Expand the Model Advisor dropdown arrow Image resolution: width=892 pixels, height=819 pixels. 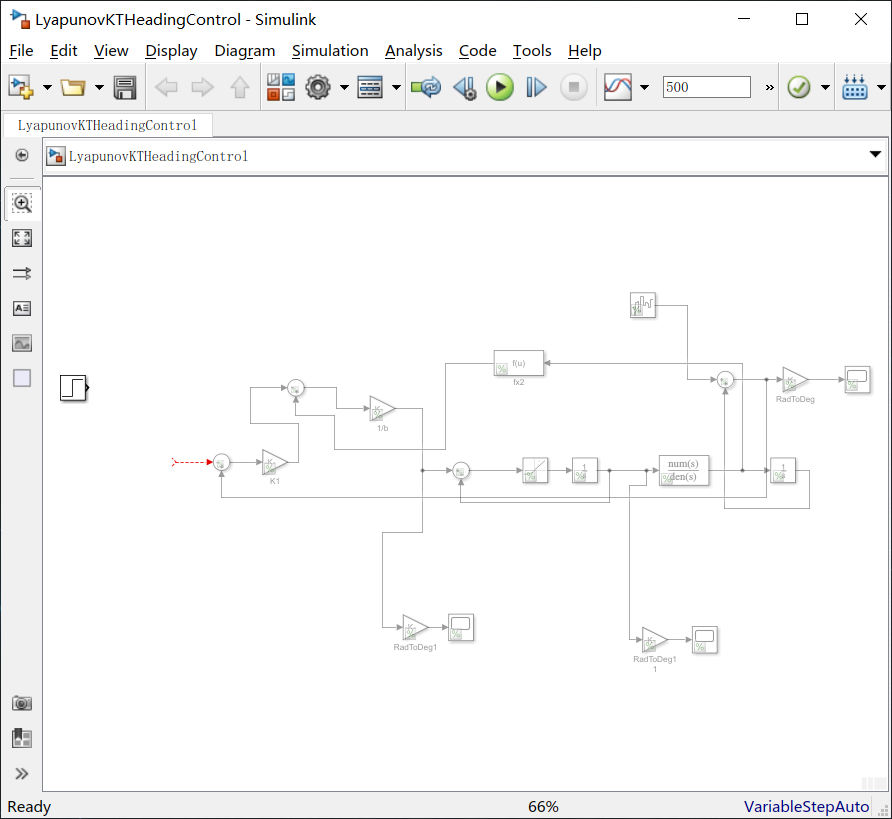(825, 88)
